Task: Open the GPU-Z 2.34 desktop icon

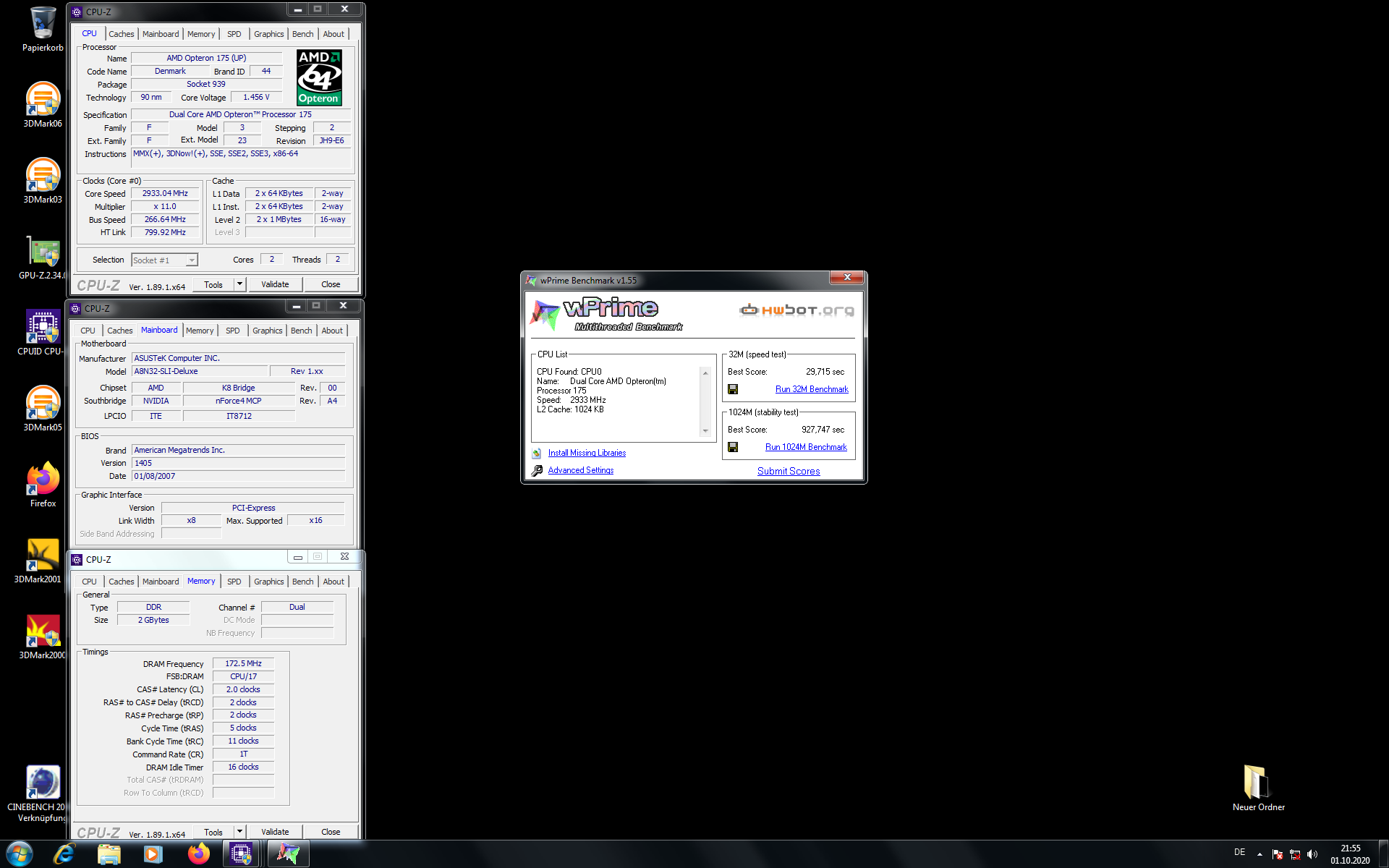Action: (x=43, y=257)
